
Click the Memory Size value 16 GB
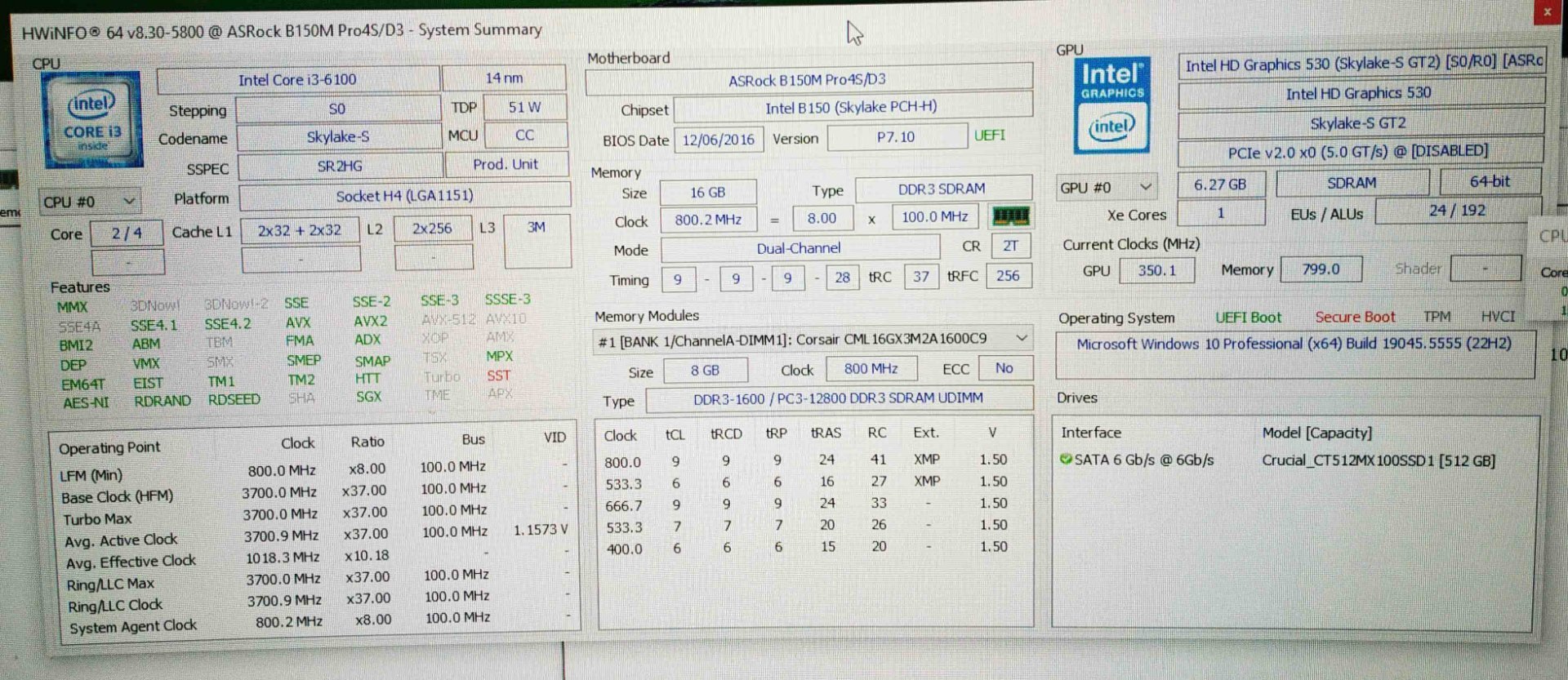coord(707,193)
